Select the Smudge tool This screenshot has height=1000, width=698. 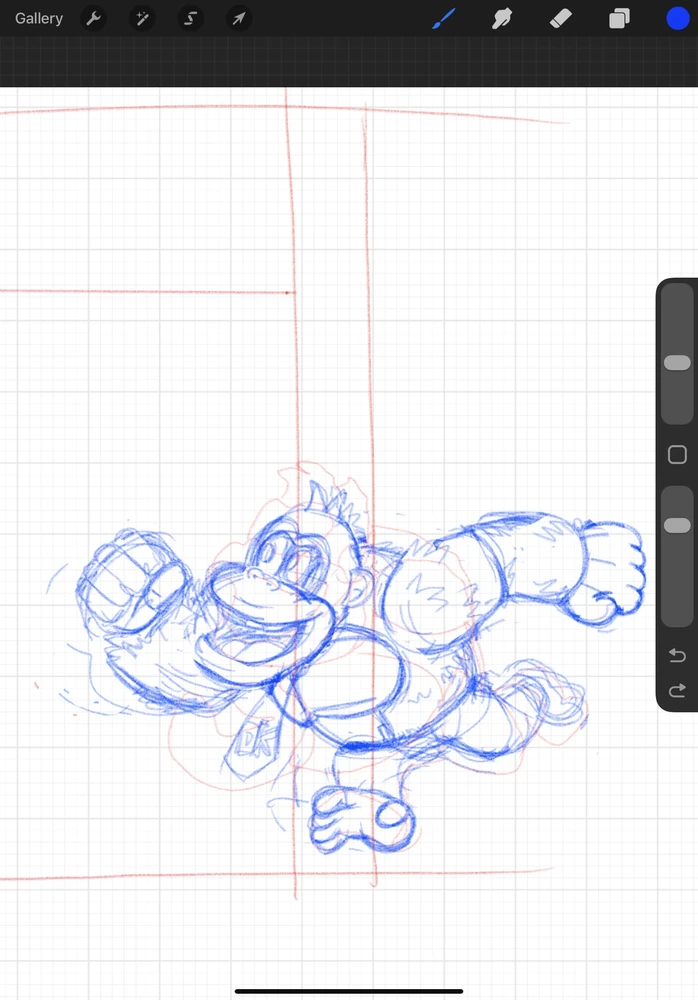pyautogui.click(x=502, y=18)
